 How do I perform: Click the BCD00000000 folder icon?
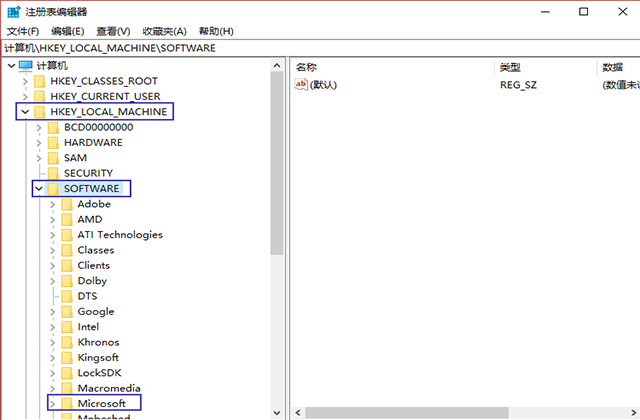point(53,127)
